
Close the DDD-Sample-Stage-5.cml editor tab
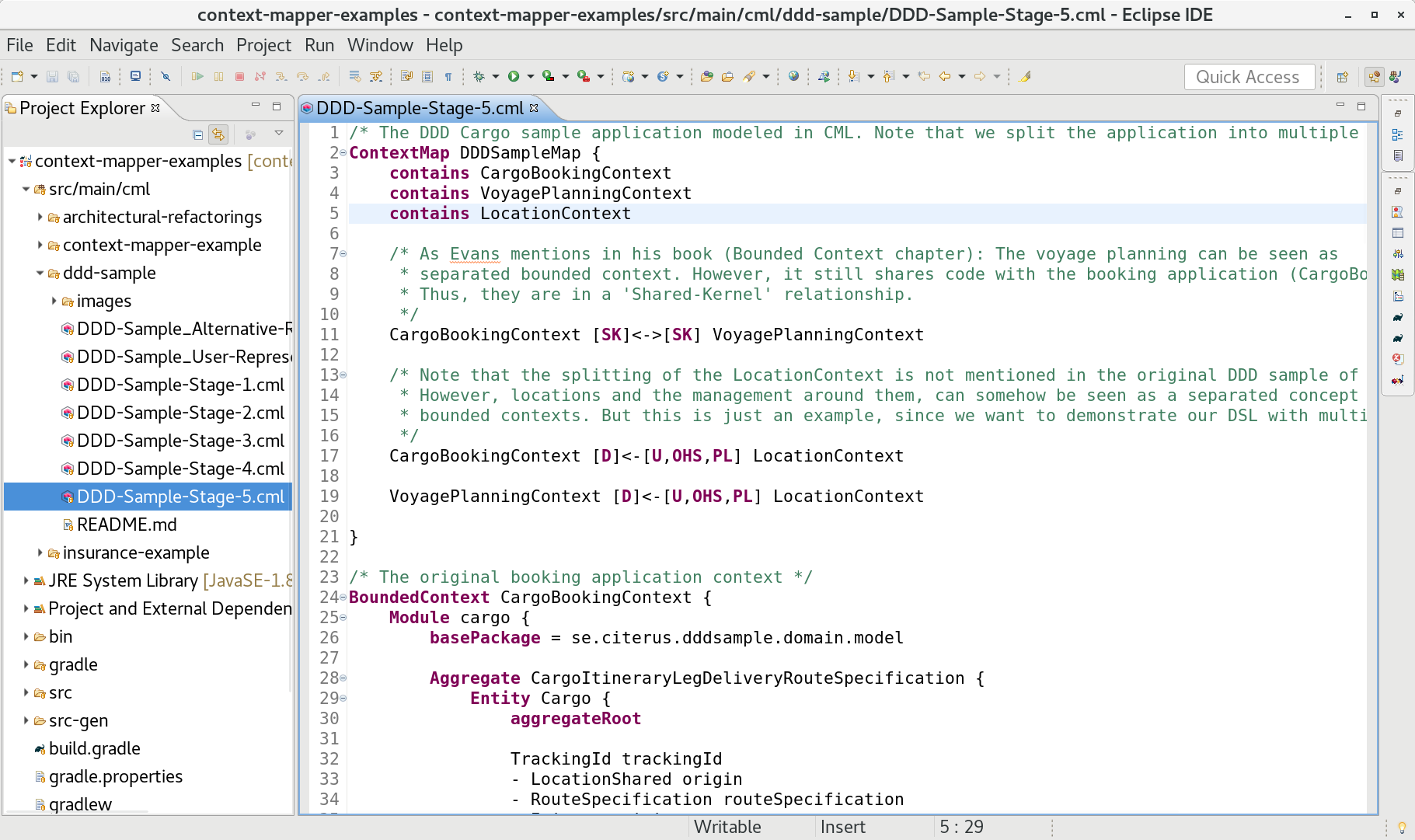[x=534, y=107]
